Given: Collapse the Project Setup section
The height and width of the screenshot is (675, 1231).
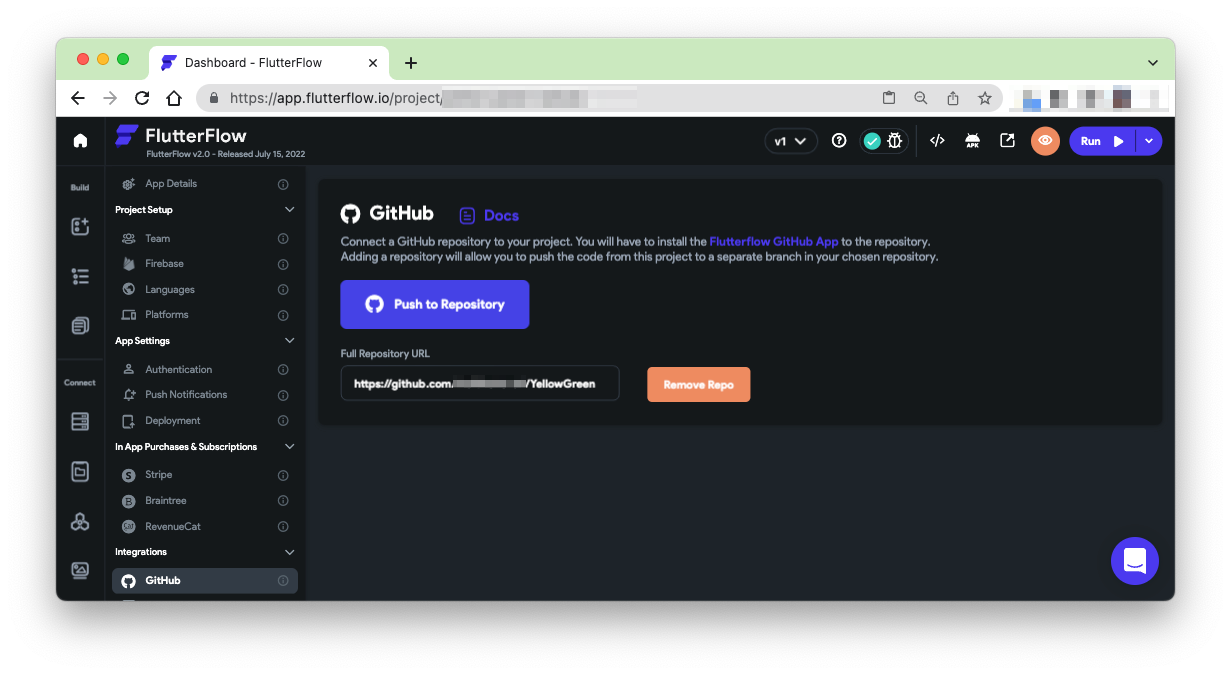Looking at the screenshot, I should 290,210.
